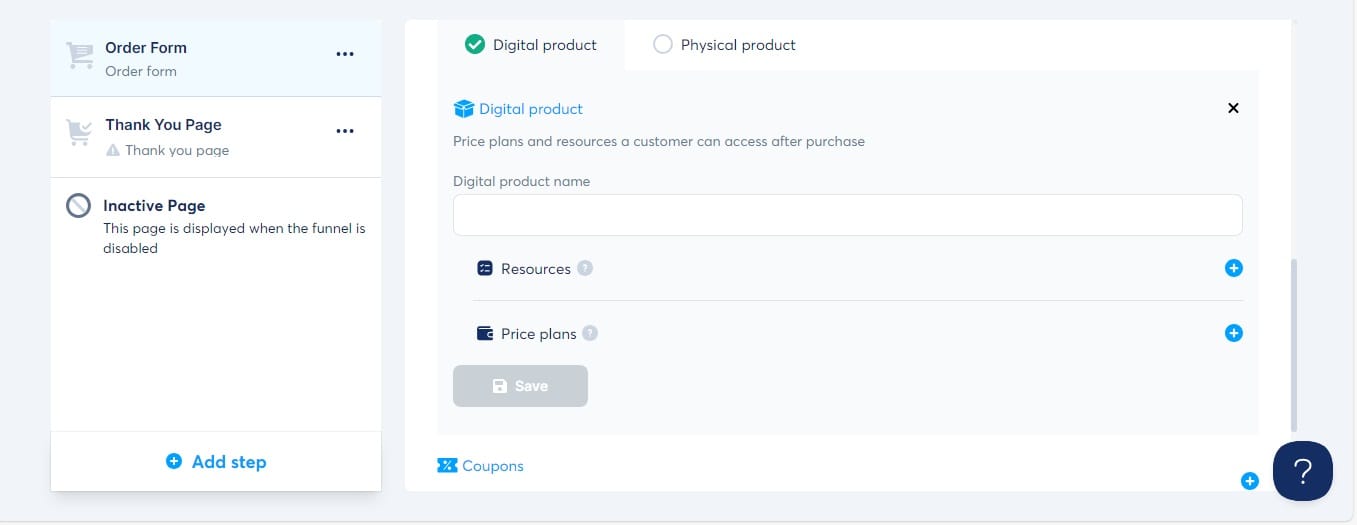Click the Price plans wallet icon
This screenshot has height=525, width=1357.
[x=485, y=333]
